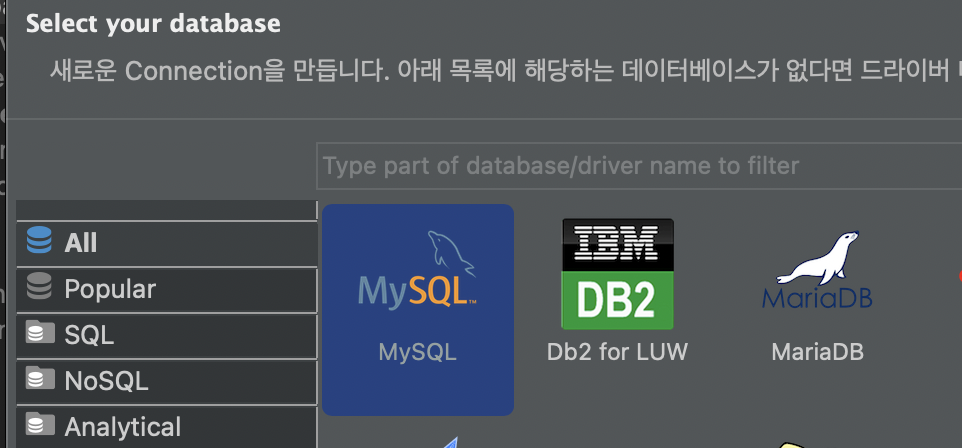Click the 'MariaDB' caption under the logo
Viewport: 962px width, 448px height.
click(817, 352)
